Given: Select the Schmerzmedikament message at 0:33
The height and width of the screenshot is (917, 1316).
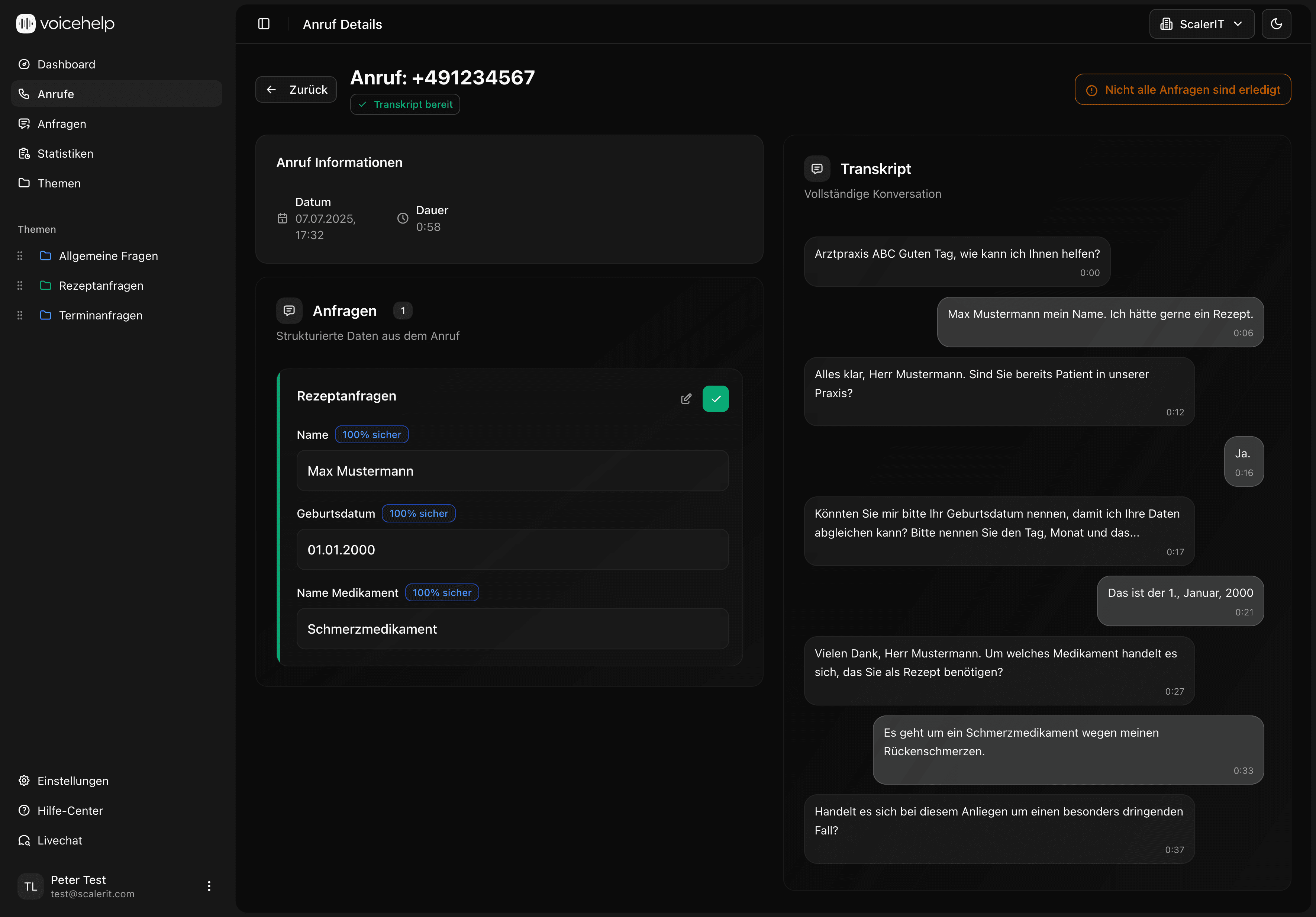Looking at the screenshot, I should 1068,750.
